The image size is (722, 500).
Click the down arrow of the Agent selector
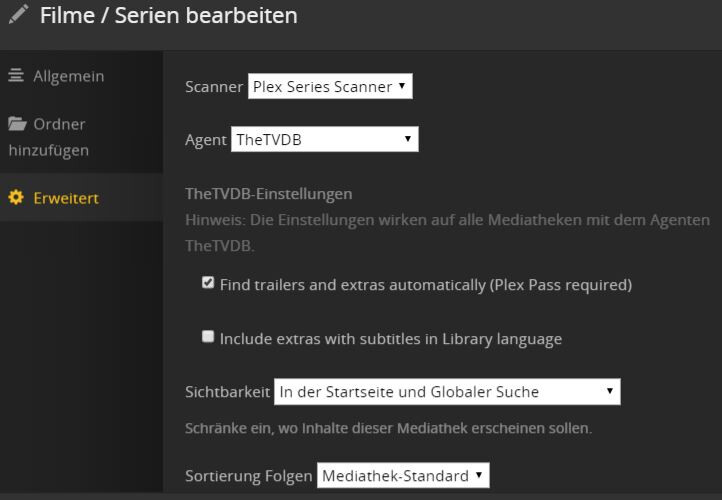click(x=408, y=139)
